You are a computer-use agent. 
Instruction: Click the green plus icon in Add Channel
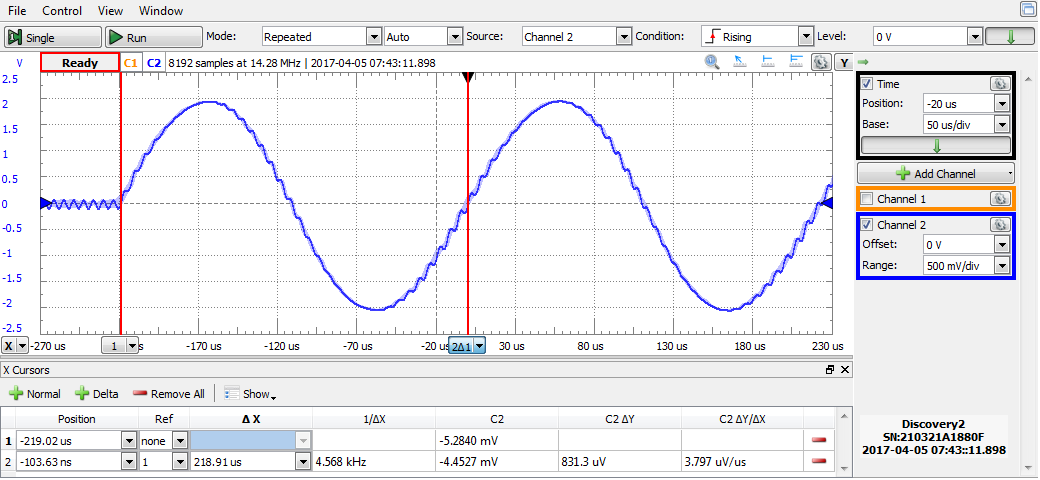[902, 174]
